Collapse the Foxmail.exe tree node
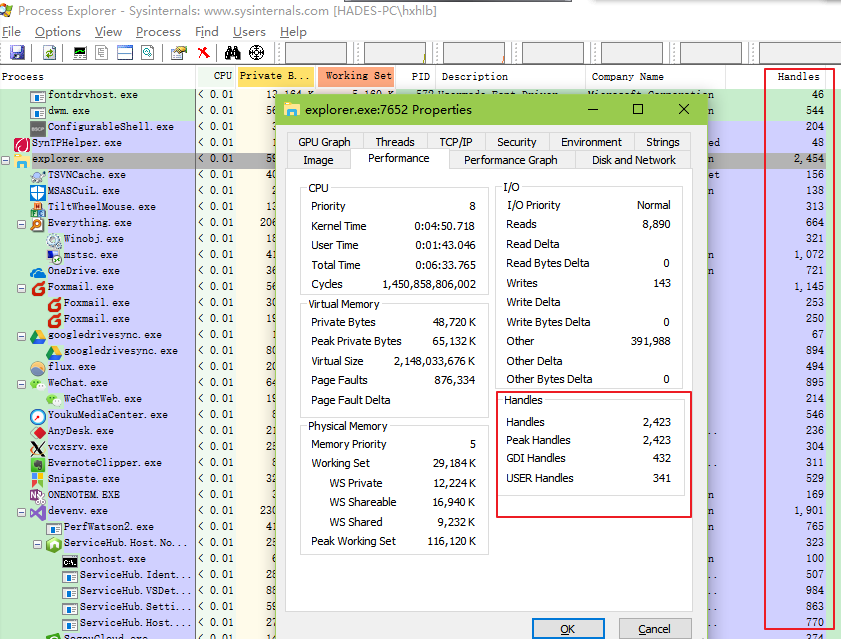841x639 pixels. [x=22, y=287]
